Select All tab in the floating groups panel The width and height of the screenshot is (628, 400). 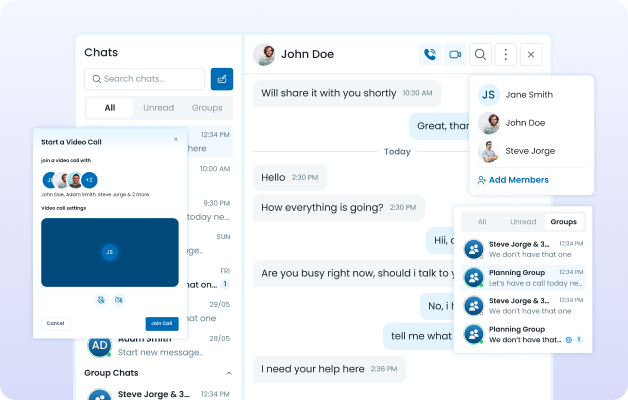click(x=481, y=222)
